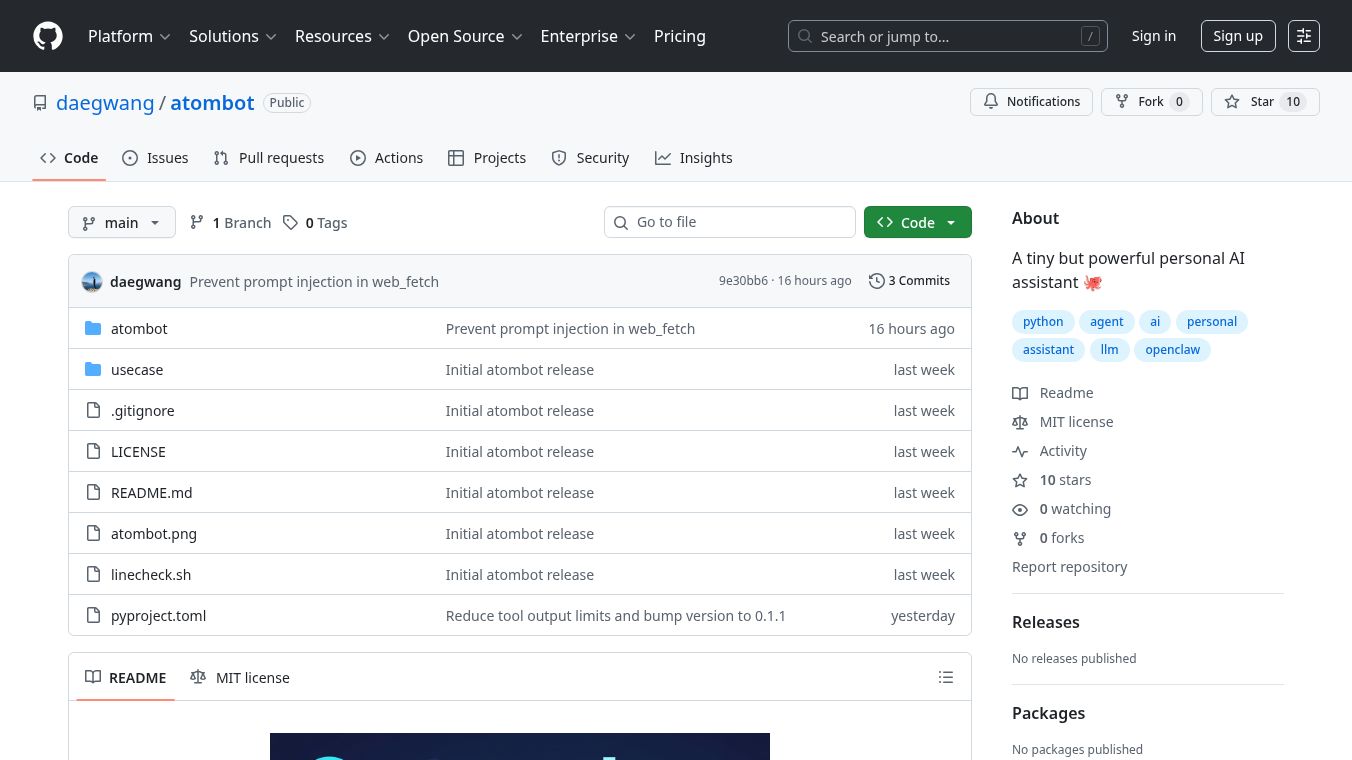
Task: Open the atombot folder
Action: click(139, 329)
